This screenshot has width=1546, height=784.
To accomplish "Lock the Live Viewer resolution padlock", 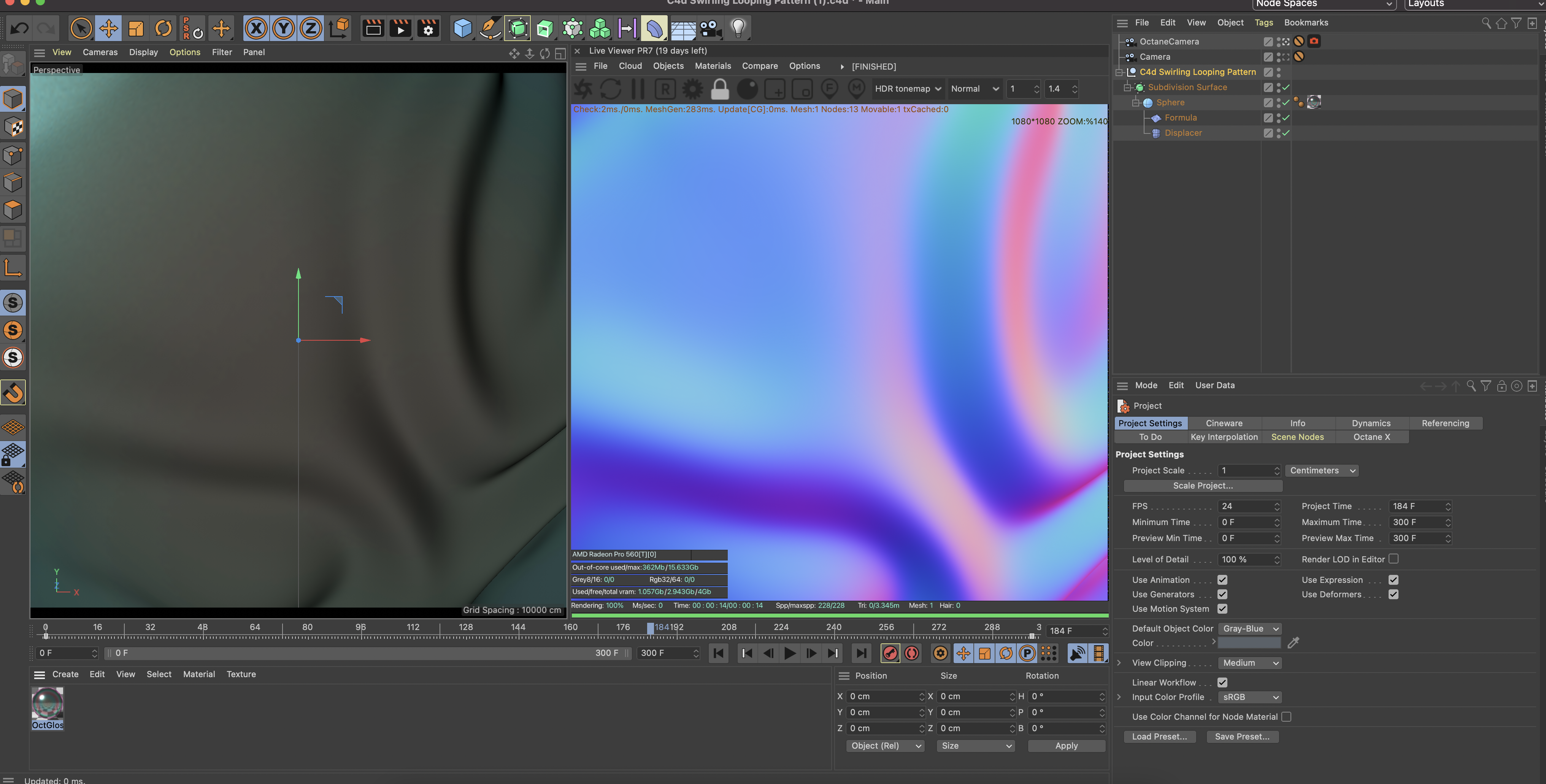I will coord(720,89).
